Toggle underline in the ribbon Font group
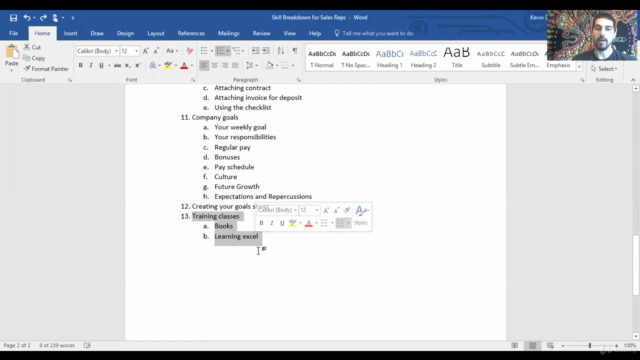The width and height of the screenshot is (640, 360). pos(101,65)
